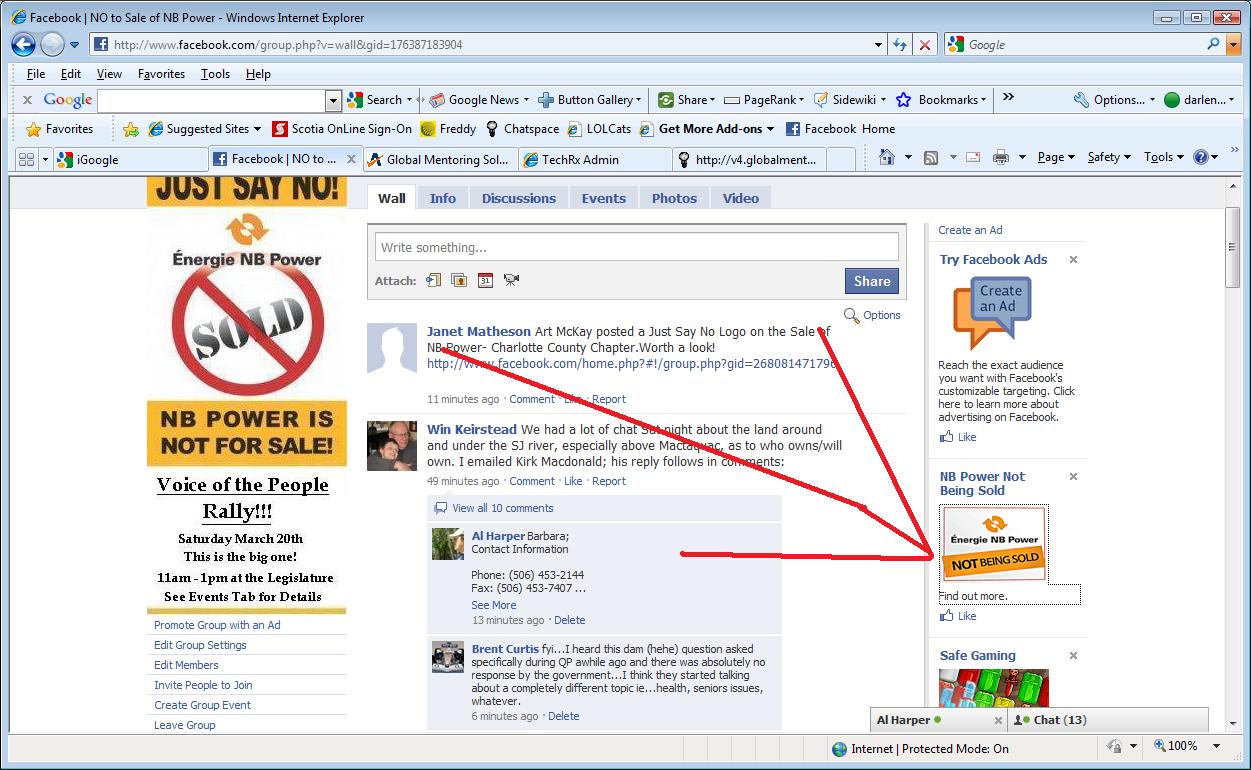Go to the browser Home icon
The height and width of the screenshot is (770, 1251).
click(x=886, y=157)
